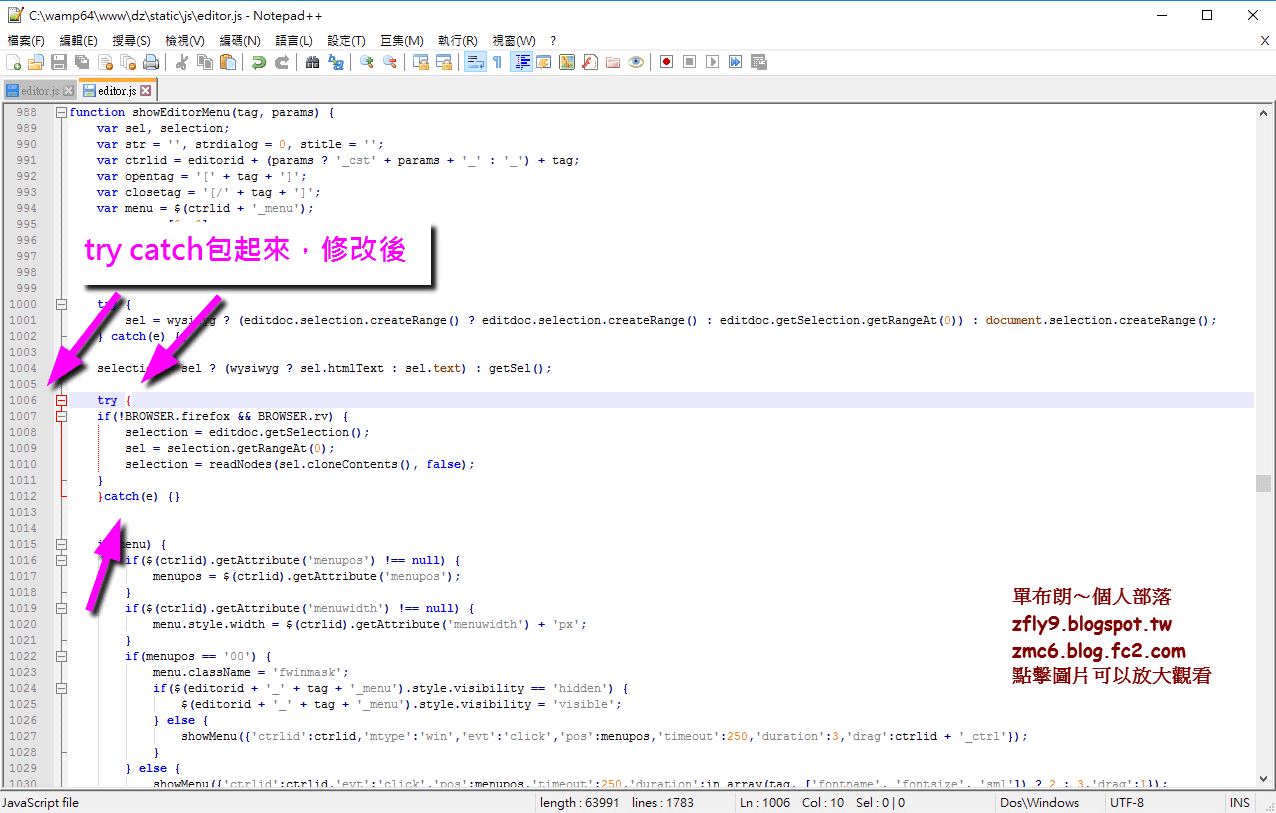Screen dimensions: 1276x813
Task: Open the 編輯(E) menu
Action: pyautogui.click(x=79, y=40)
